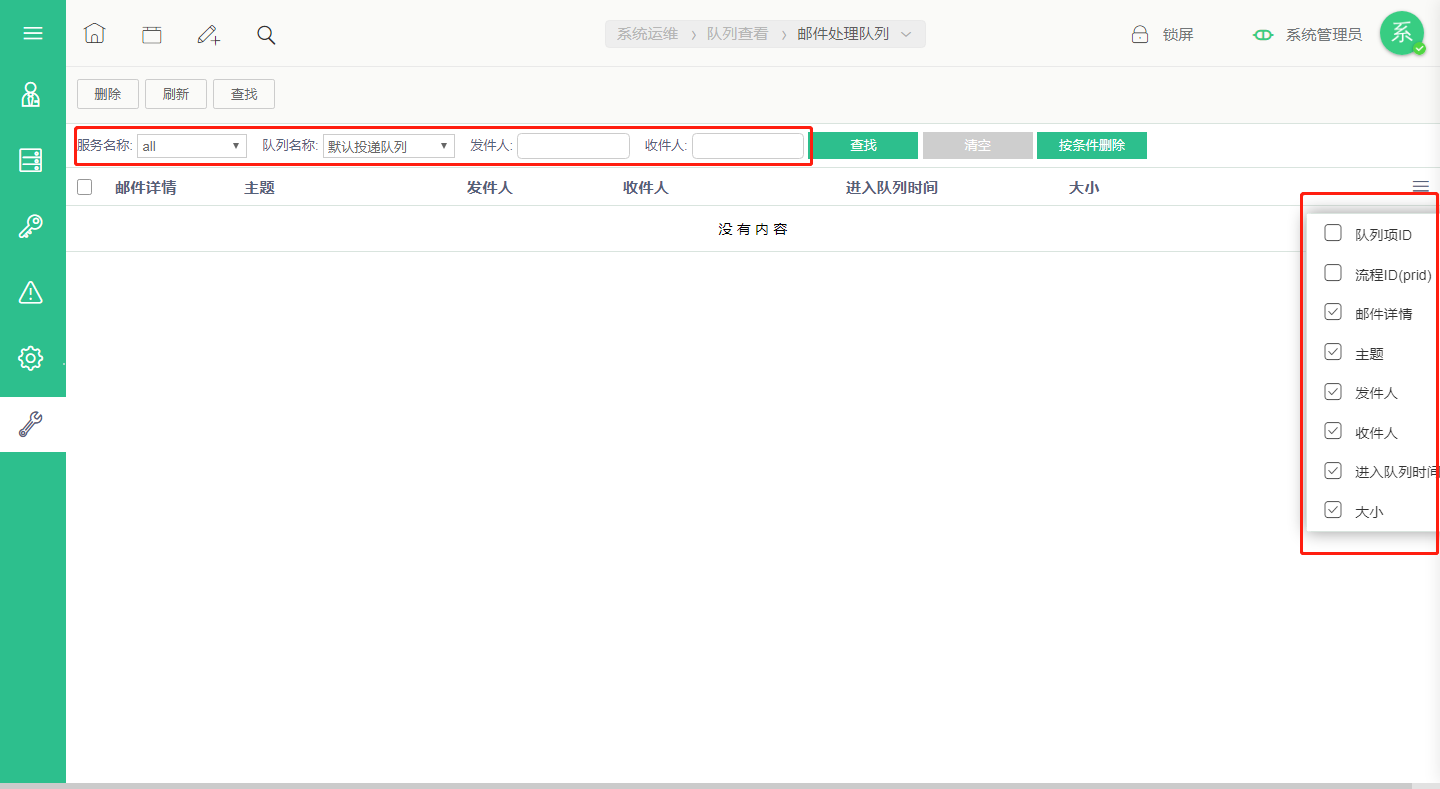Focus the 发件人 input field

point(574,146)
